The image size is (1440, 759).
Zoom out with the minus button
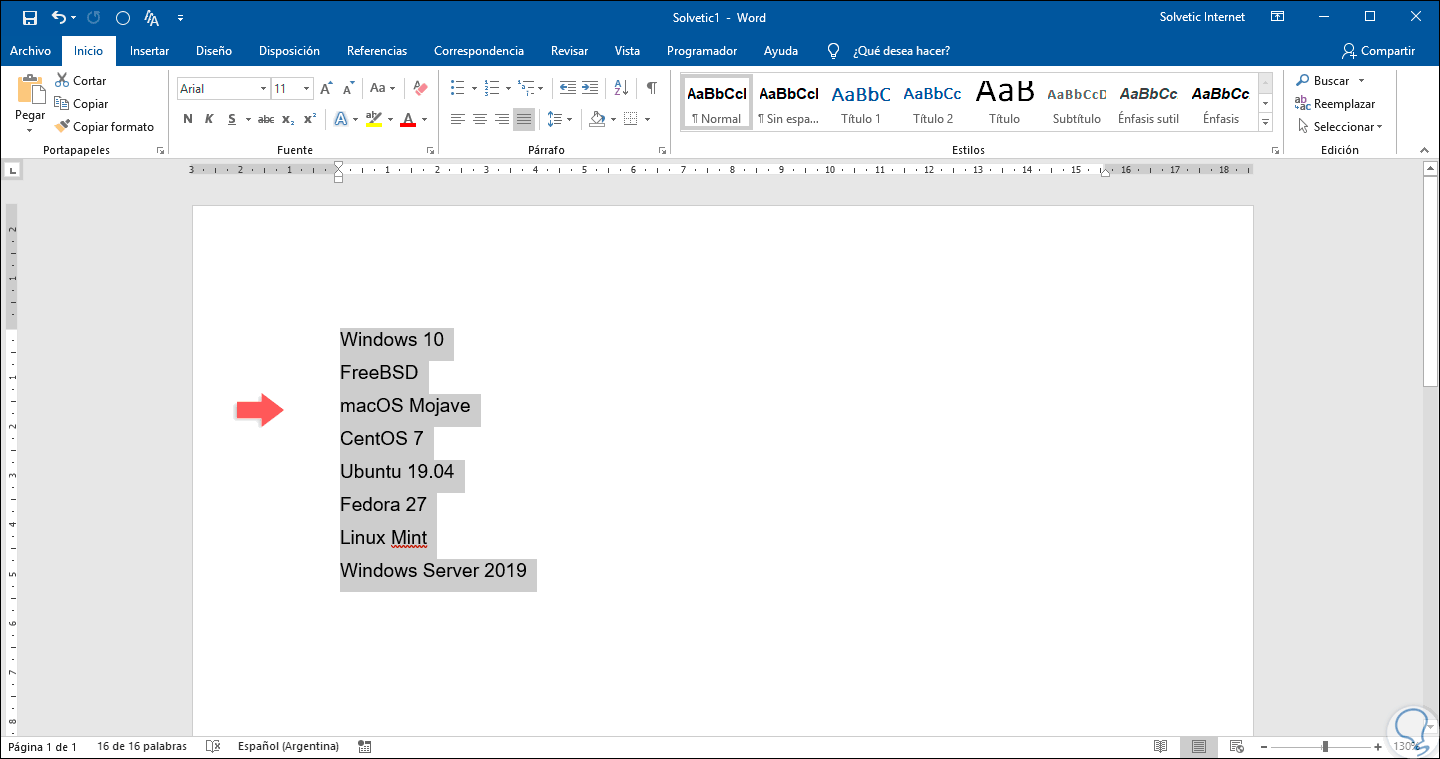point(1263,747)
